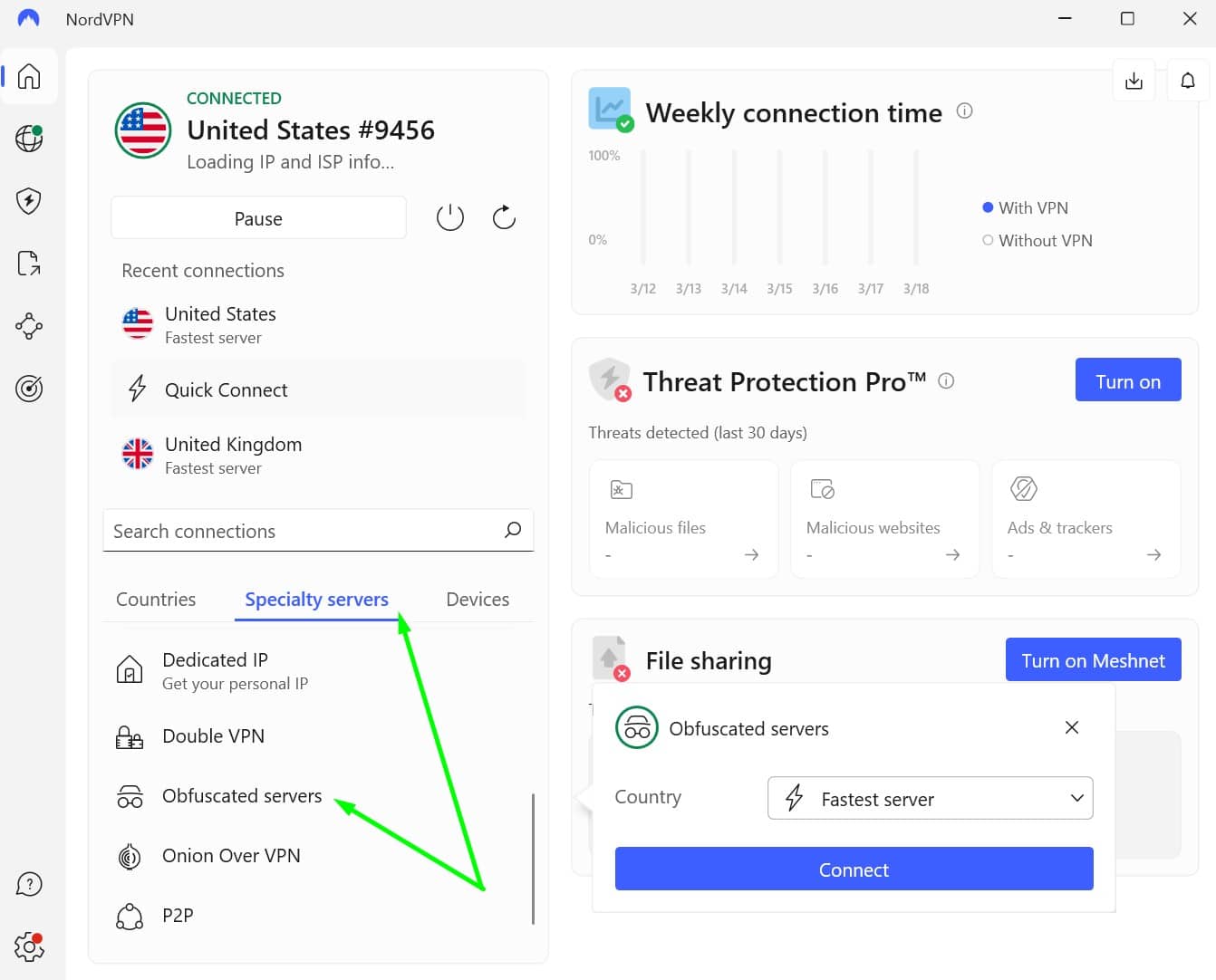The image size is (1216, 980).
Task: Open the Home tab in sidebar
Action: (x=29, y=76)
